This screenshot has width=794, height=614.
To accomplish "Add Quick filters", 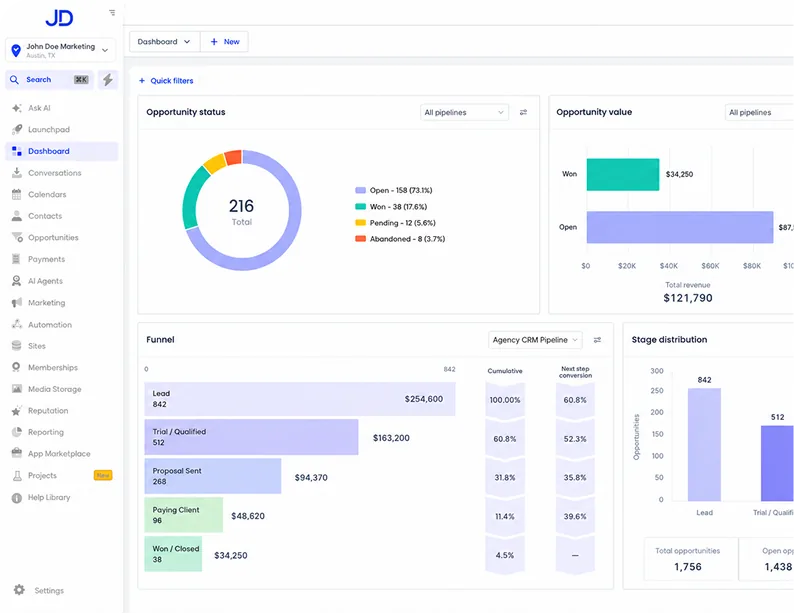I will [166, 80].
